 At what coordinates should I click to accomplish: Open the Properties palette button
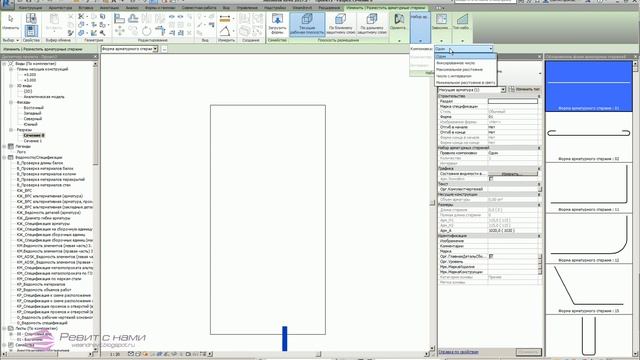tap(31, 31)
